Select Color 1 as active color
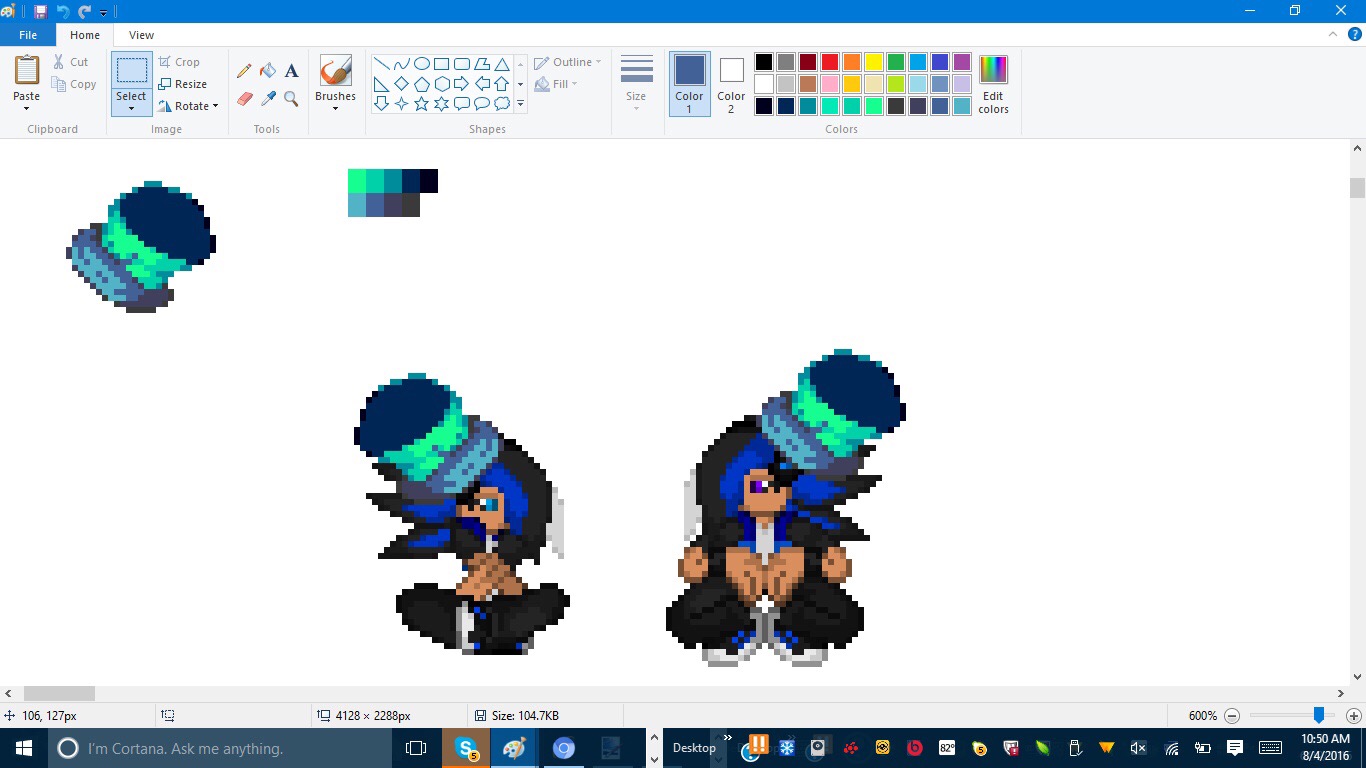 pyautogui.click(x=689, y=84)
